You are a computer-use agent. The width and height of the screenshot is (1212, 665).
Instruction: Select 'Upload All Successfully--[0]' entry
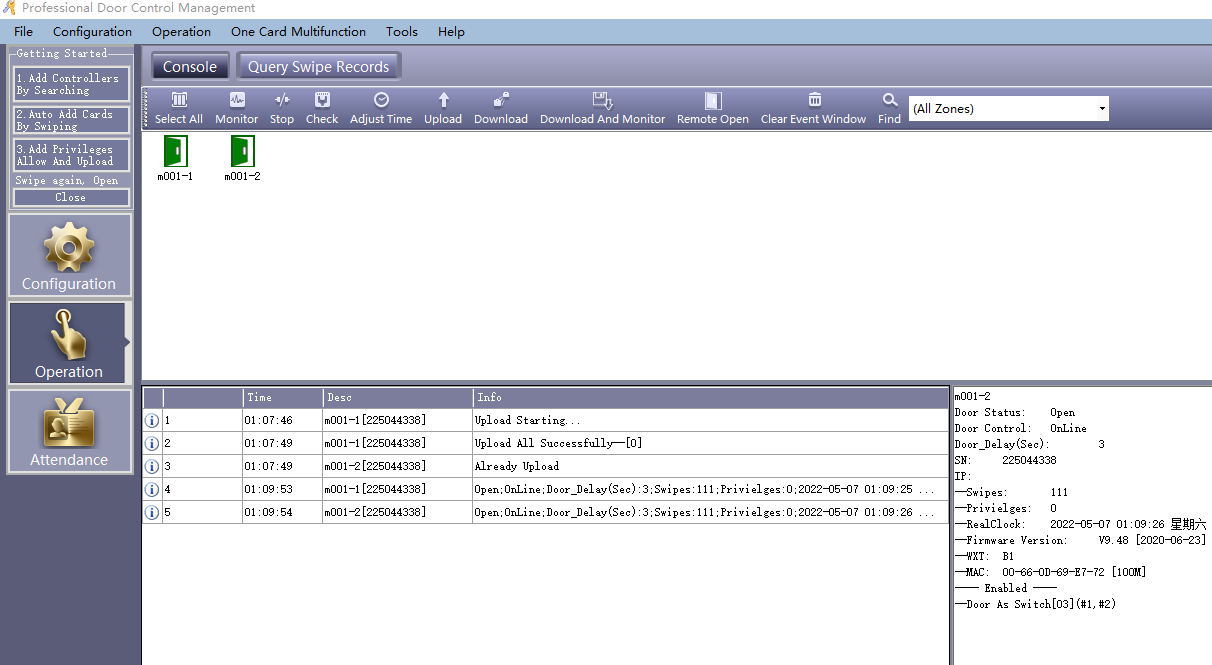(x=558, y=444)
